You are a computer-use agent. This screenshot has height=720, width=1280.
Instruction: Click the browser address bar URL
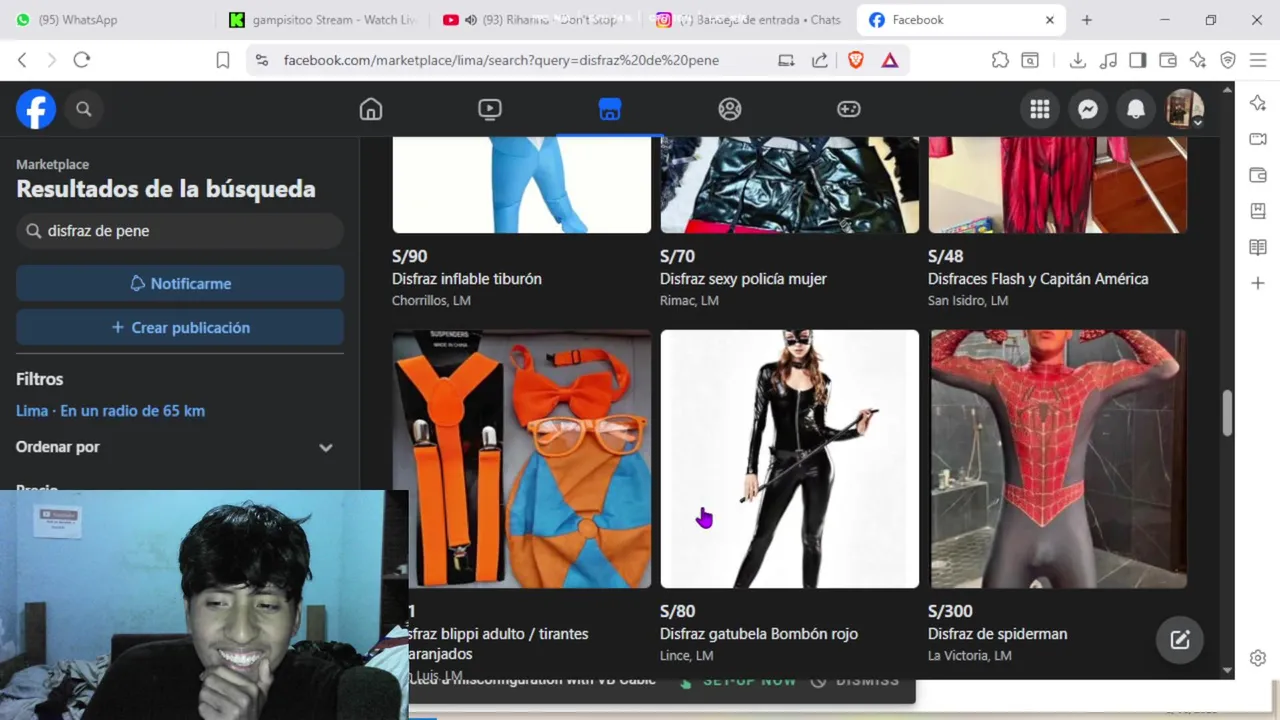point(501,60)
